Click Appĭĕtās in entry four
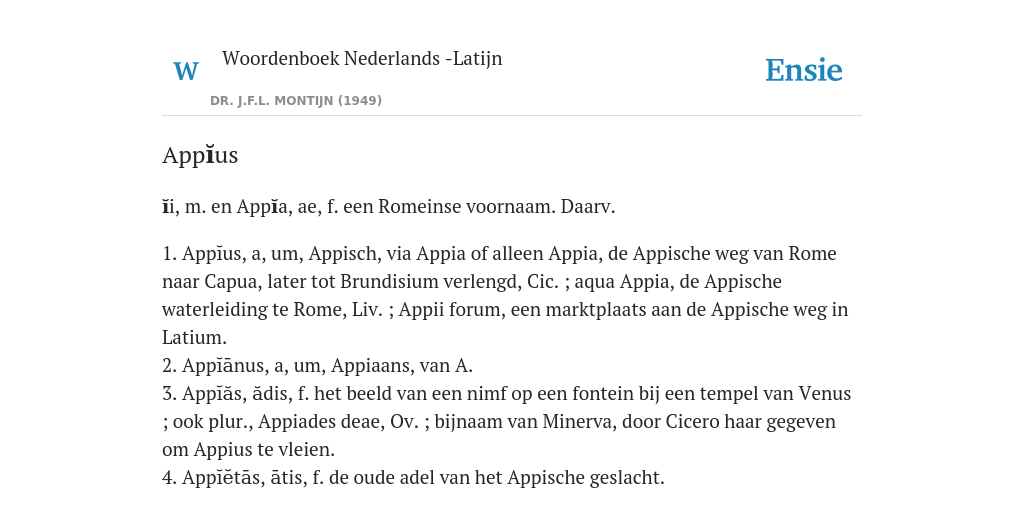 click(223, 478)
